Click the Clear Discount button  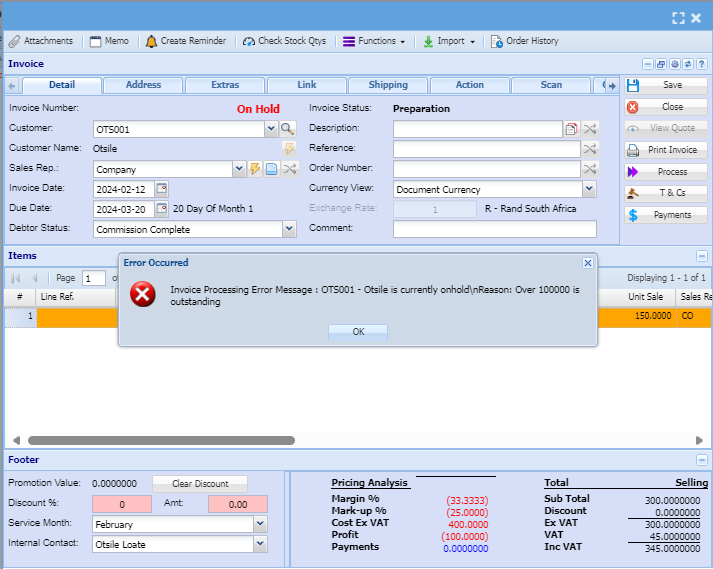[x=199, y=484]
